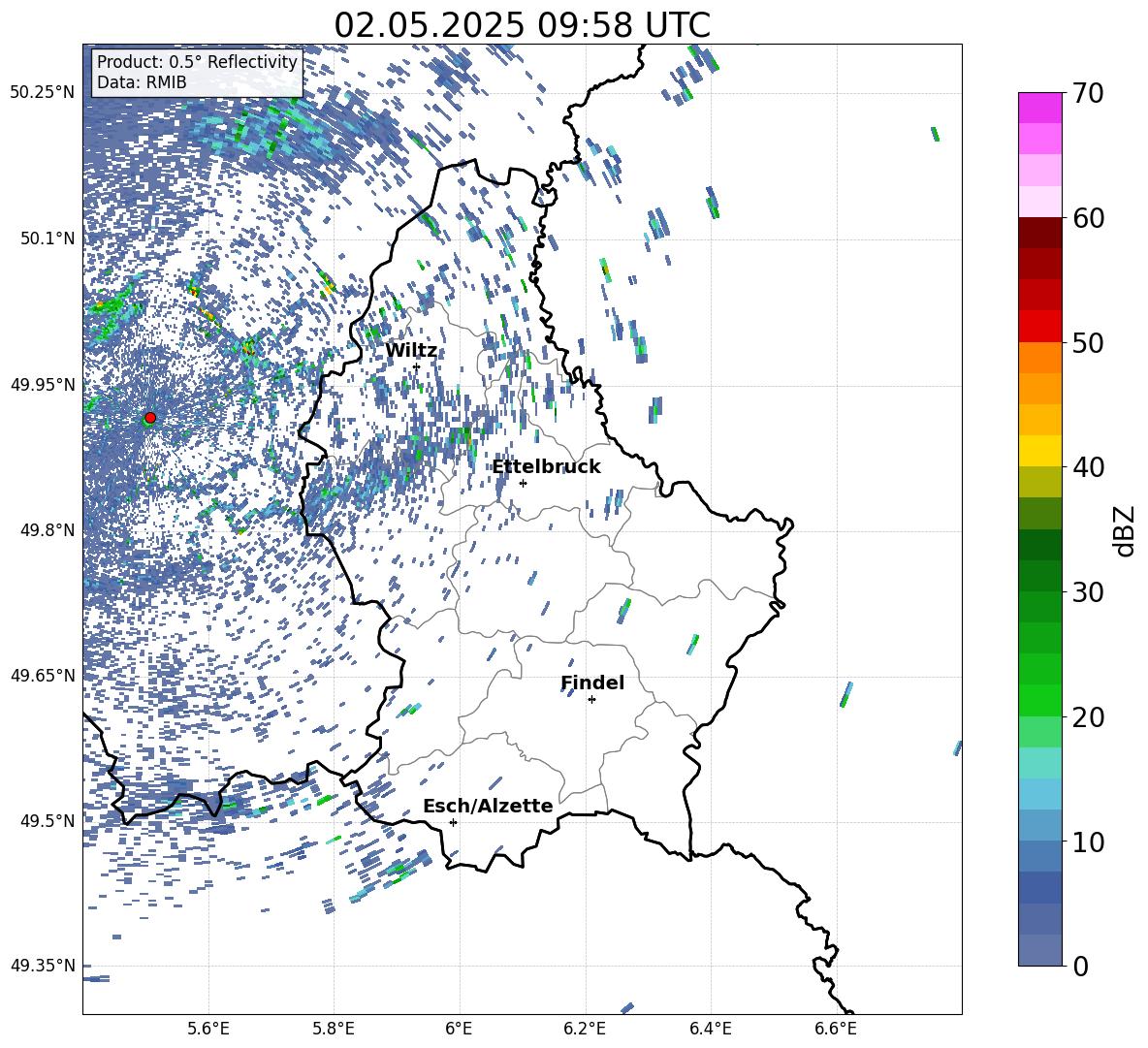Click the 49.65°N latitude label
Viewport: 1148px width, 1048px height.
tap(43, 675)
